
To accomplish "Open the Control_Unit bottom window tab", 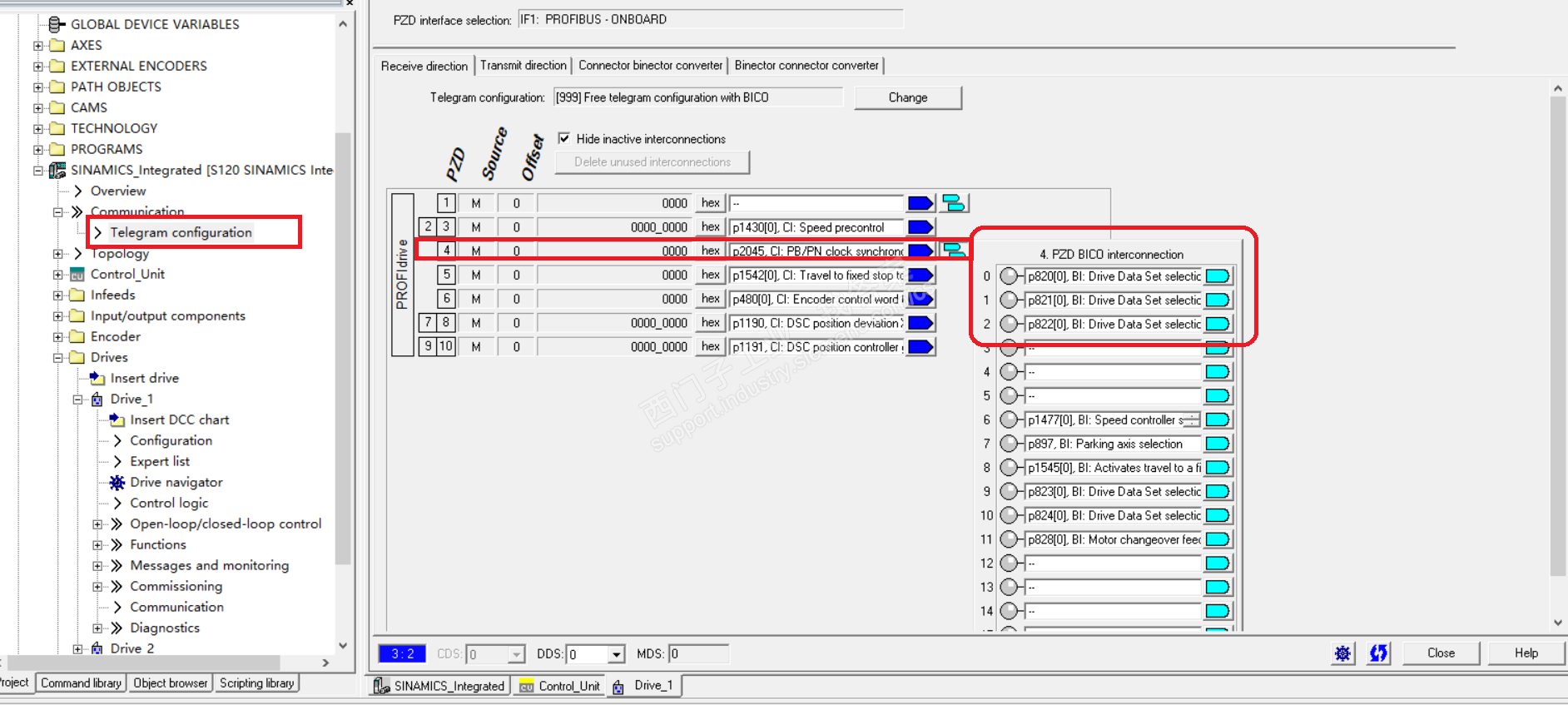I will (x=560, y=686).
